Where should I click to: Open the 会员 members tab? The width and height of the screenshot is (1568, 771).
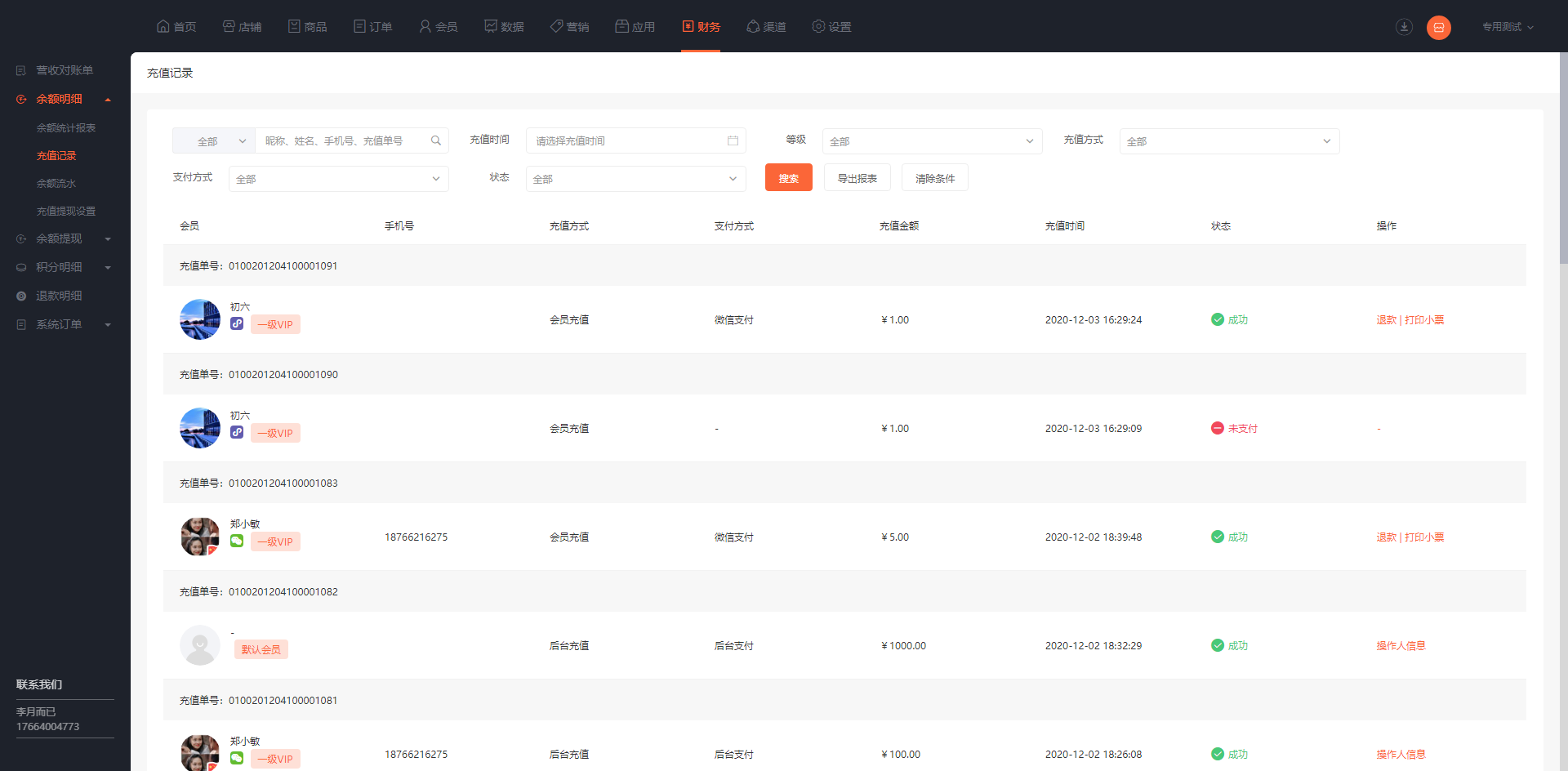(x=438, y=27)
